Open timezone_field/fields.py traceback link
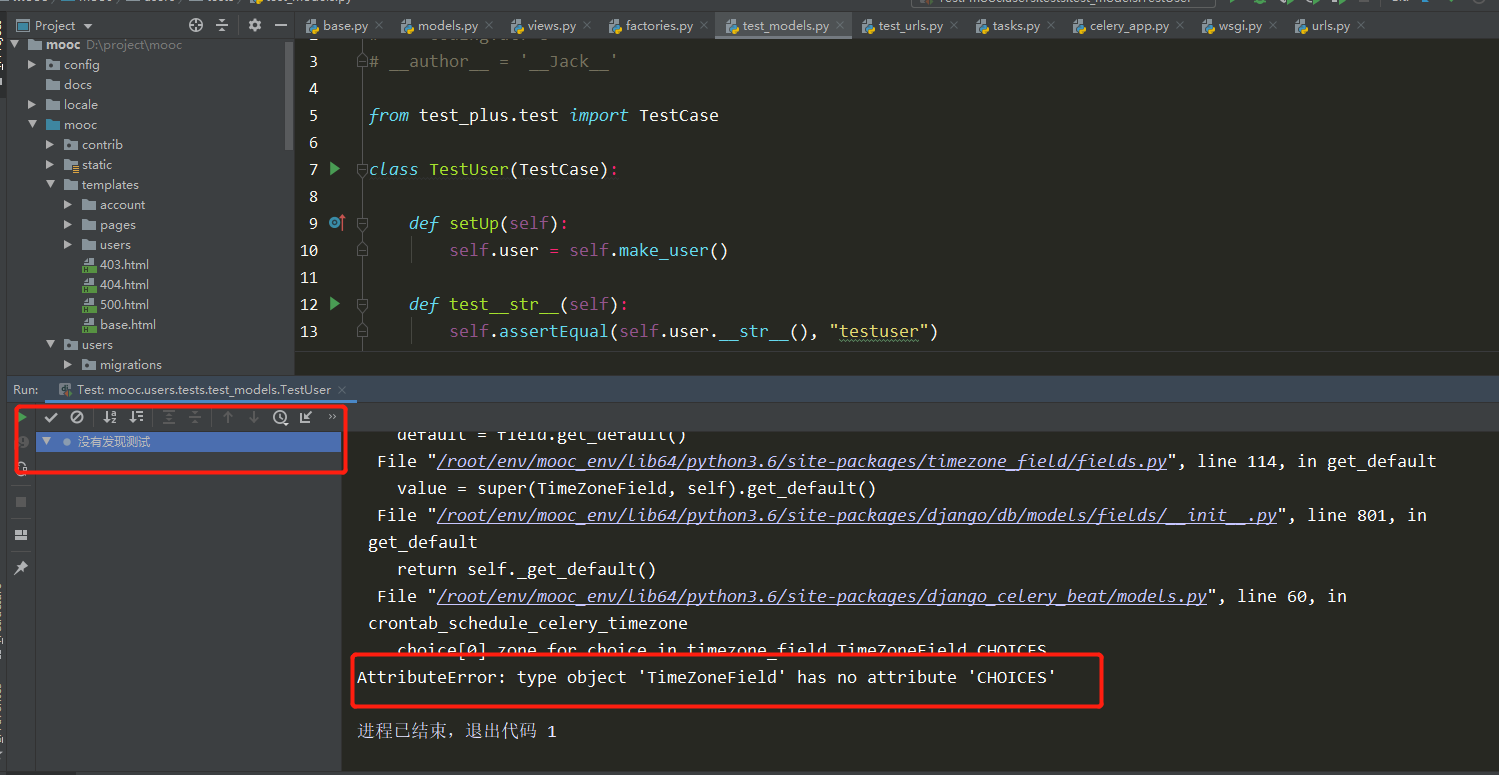Screen dimensions: 1499x775 pyautogui.click(x=802, y=462)
